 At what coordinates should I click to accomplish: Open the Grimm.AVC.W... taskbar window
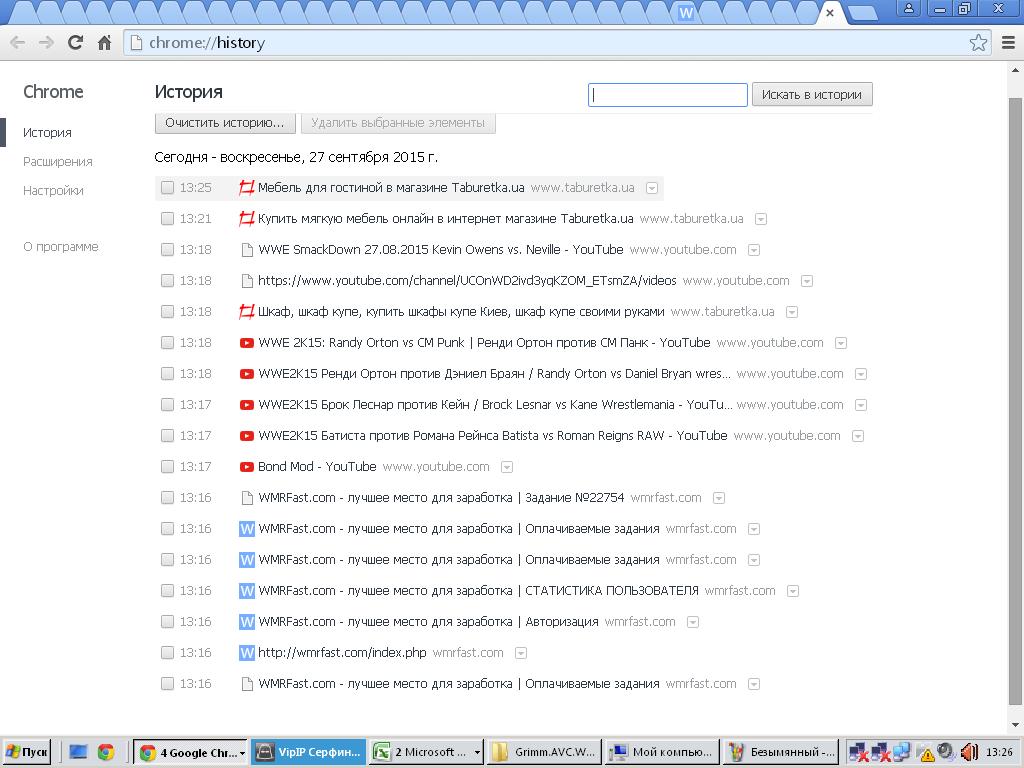click(545, 752)
